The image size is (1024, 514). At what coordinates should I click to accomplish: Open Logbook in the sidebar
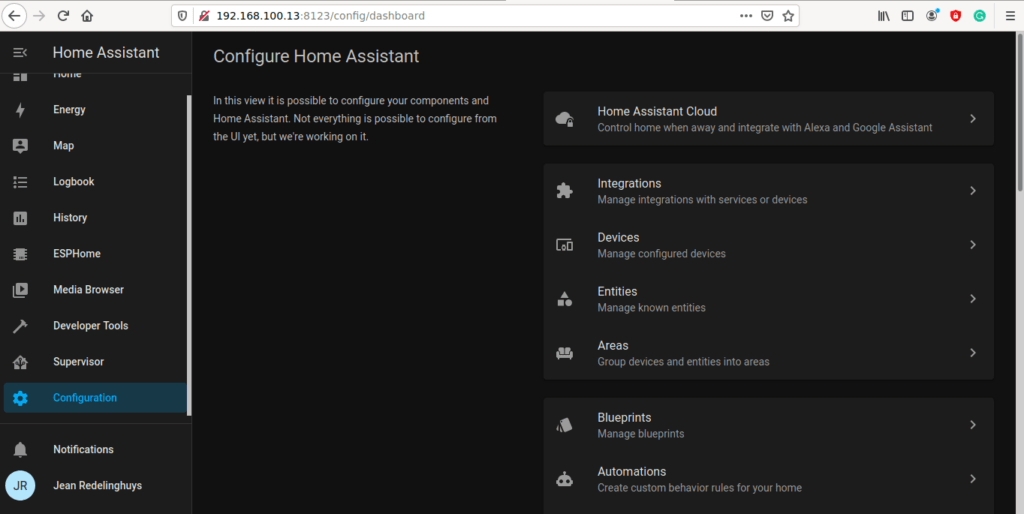pyautogui.click(x=95, y=182)
